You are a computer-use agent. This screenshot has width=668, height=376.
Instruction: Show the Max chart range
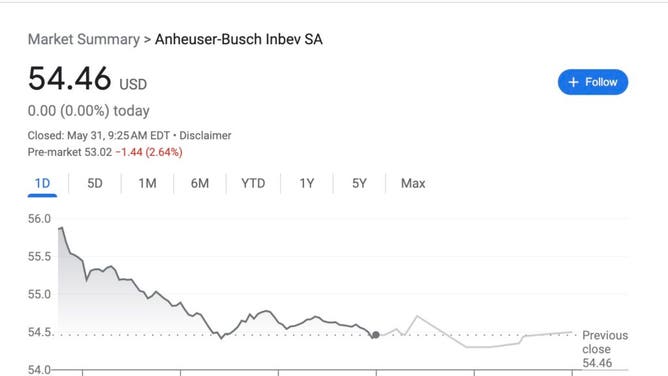(x=413, y=184)
